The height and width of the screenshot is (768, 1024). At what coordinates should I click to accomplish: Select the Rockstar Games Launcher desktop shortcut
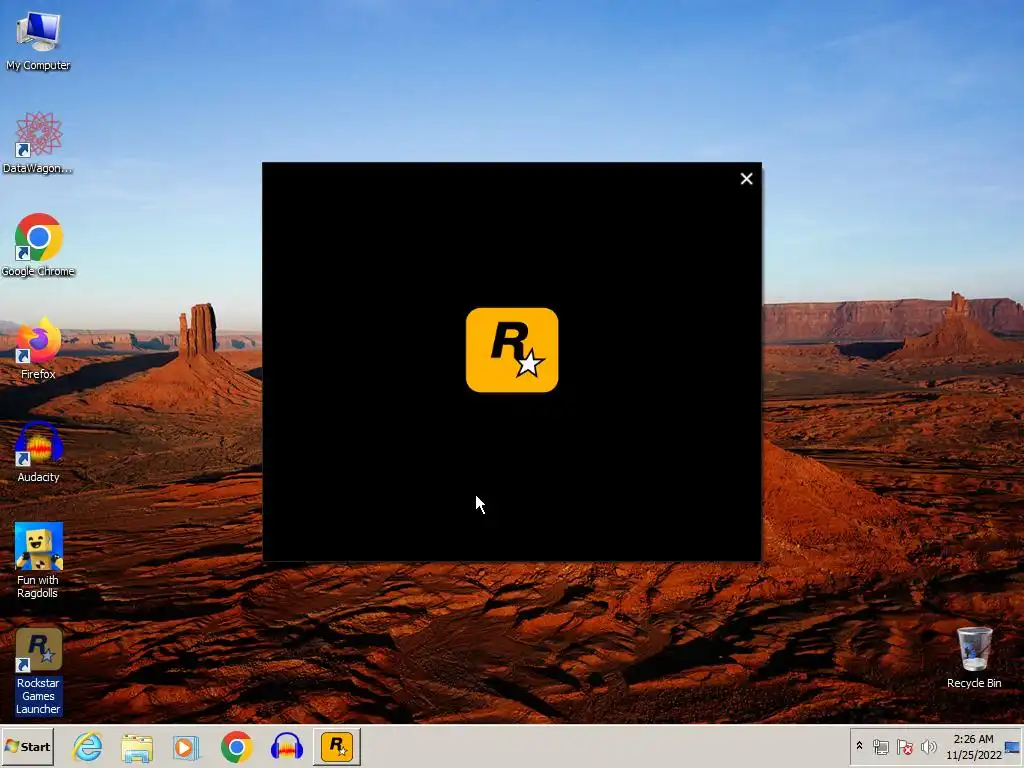(x=38, y=671)
